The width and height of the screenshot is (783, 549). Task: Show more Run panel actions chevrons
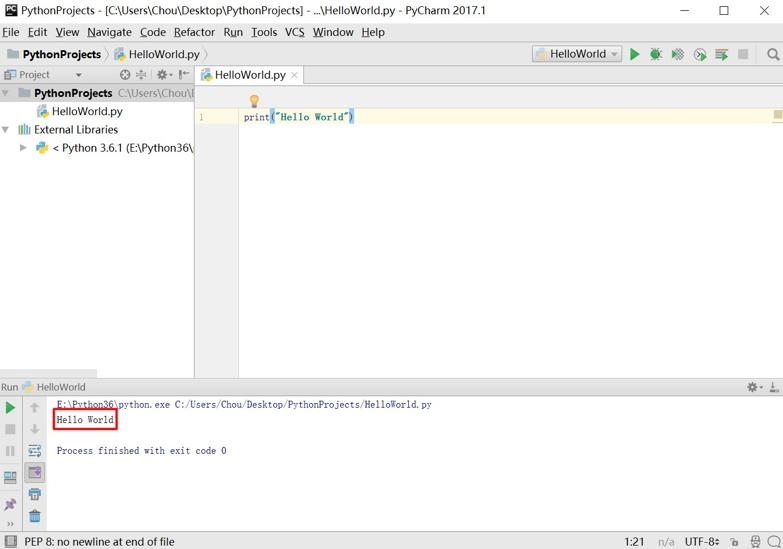tap(10, 524)
